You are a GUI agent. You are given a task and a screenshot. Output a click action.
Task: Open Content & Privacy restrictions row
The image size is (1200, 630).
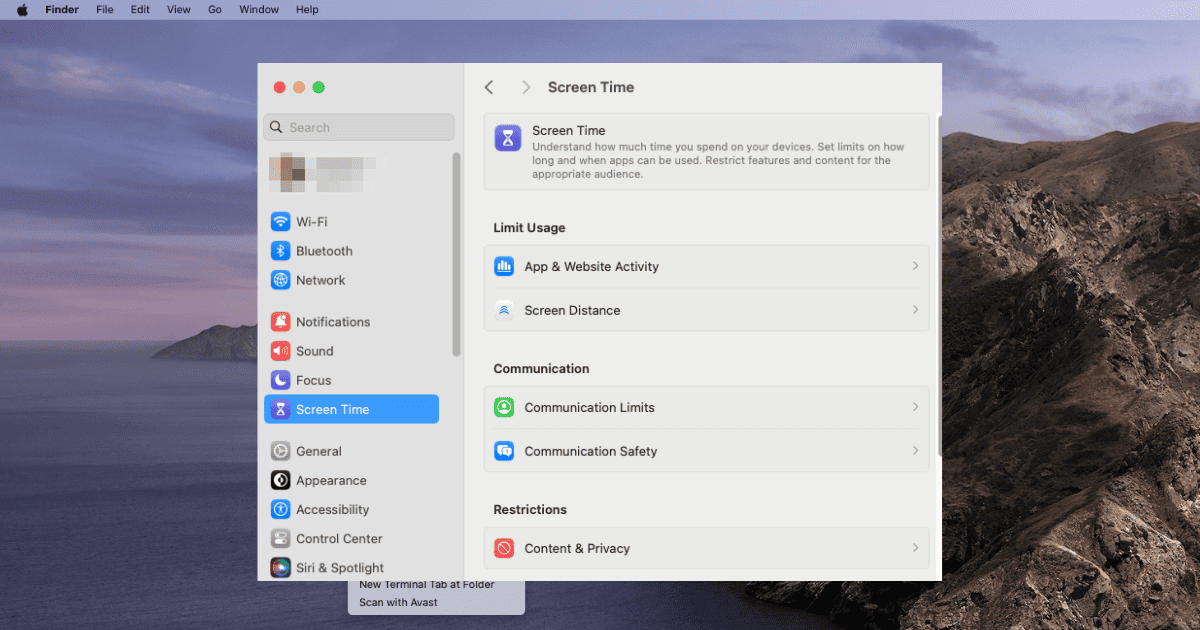pos(706,548)
